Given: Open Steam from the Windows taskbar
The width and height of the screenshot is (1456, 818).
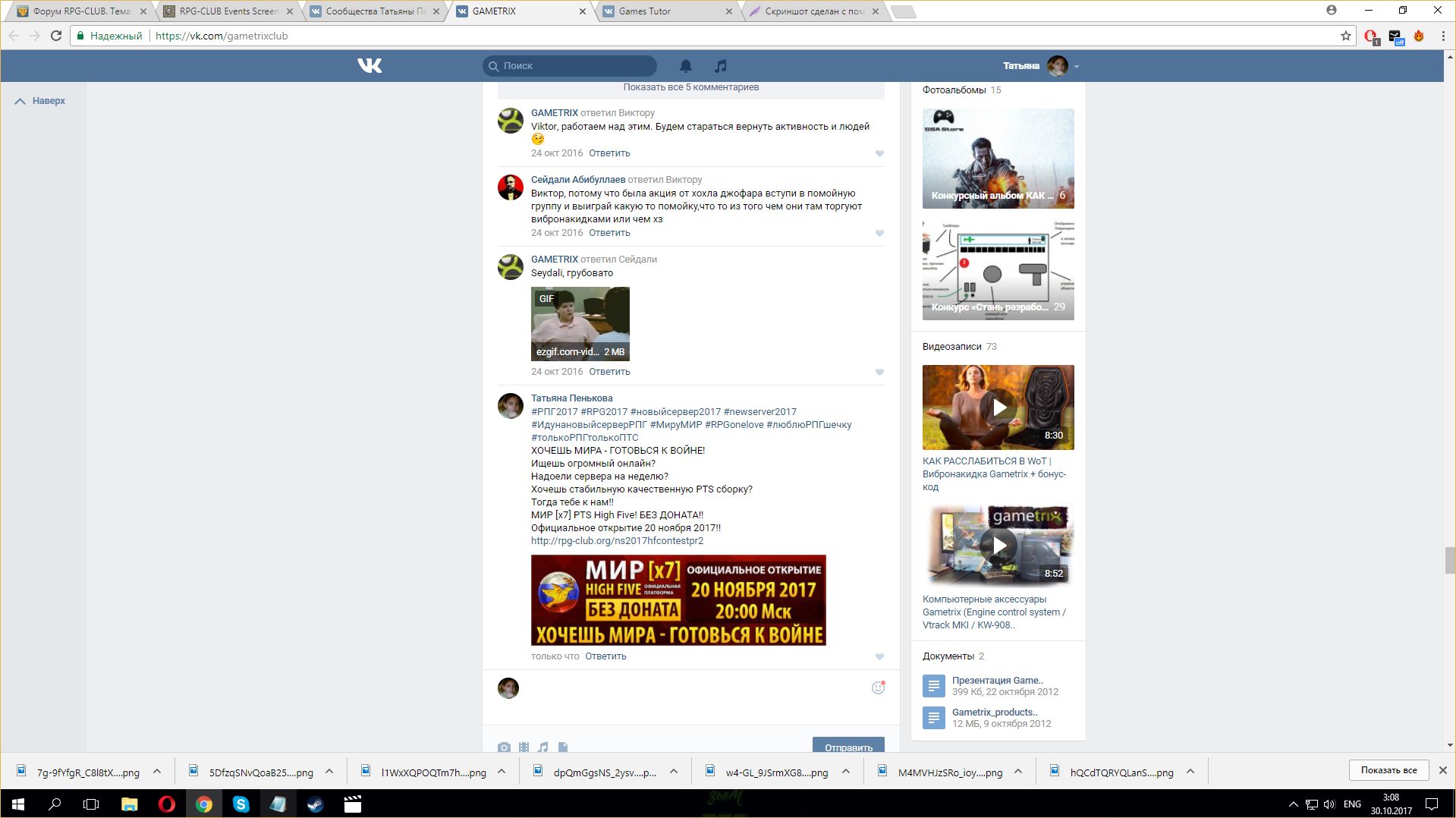Looking at the screenshot, I should 315,804.
